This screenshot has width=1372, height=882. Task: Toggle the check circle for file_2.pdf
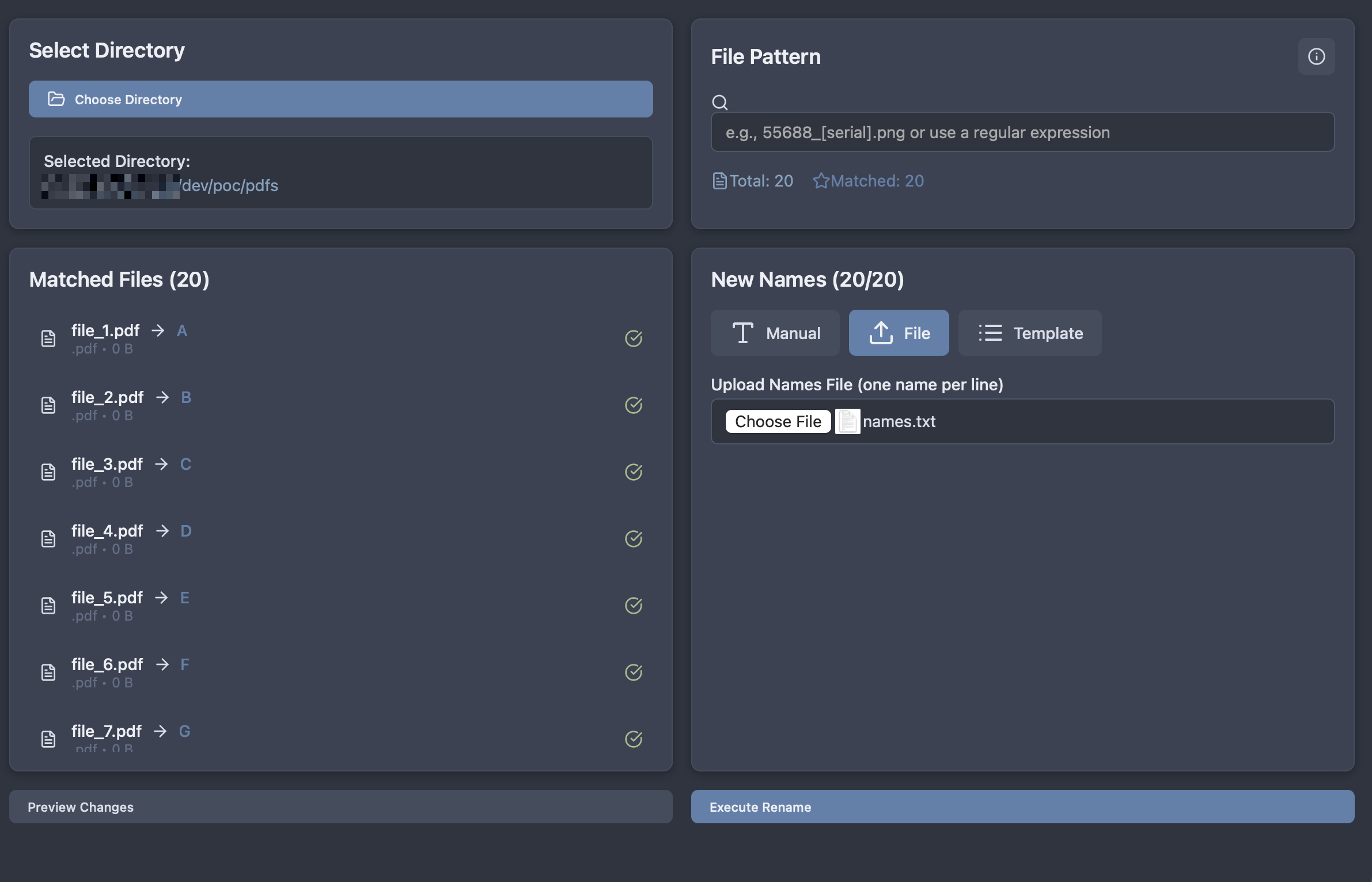pyautogui.click(x=634, y=405)
